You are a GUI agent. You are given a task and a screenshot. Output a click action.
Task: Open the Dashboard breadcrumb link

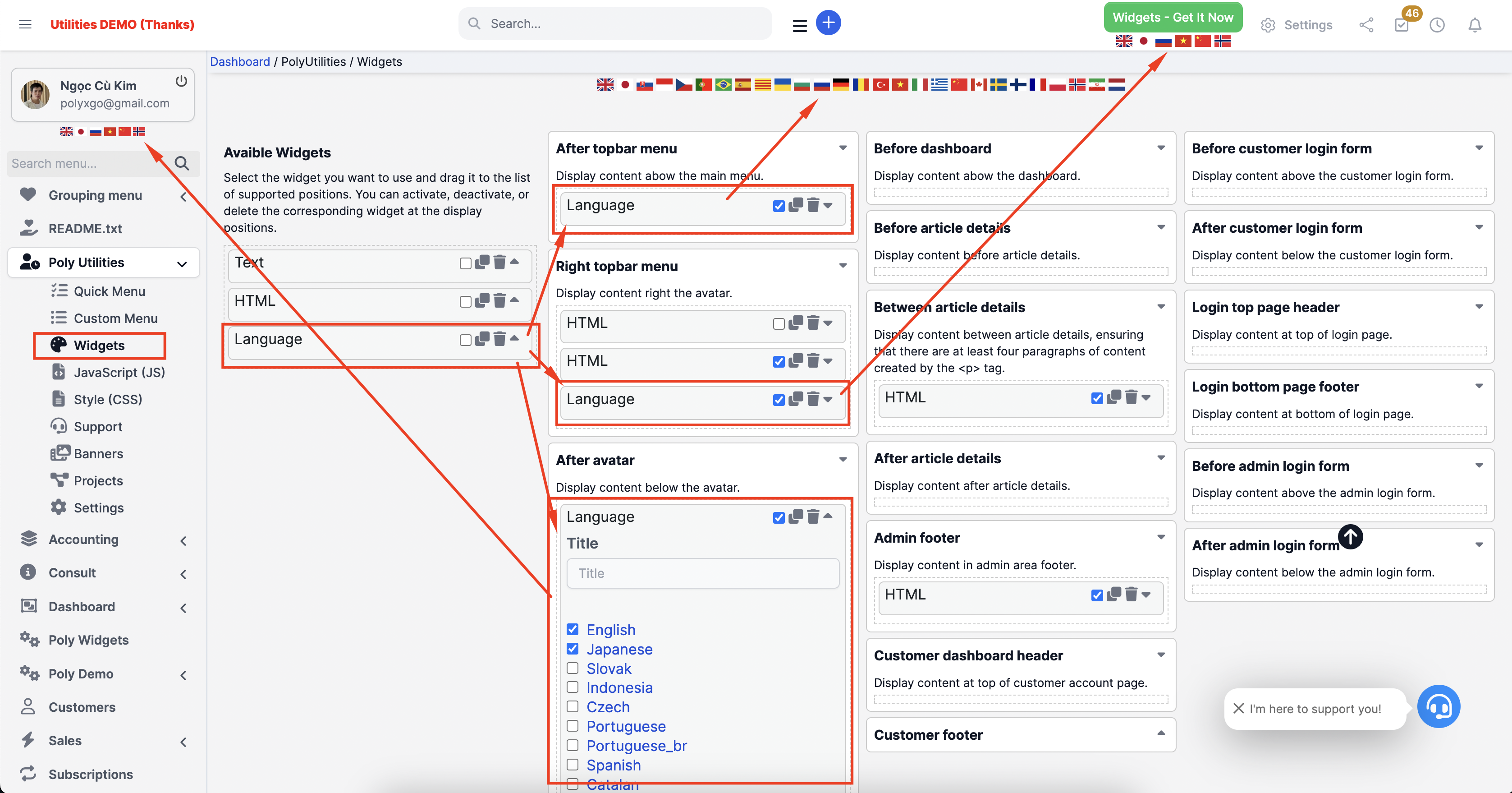(240, 61)
